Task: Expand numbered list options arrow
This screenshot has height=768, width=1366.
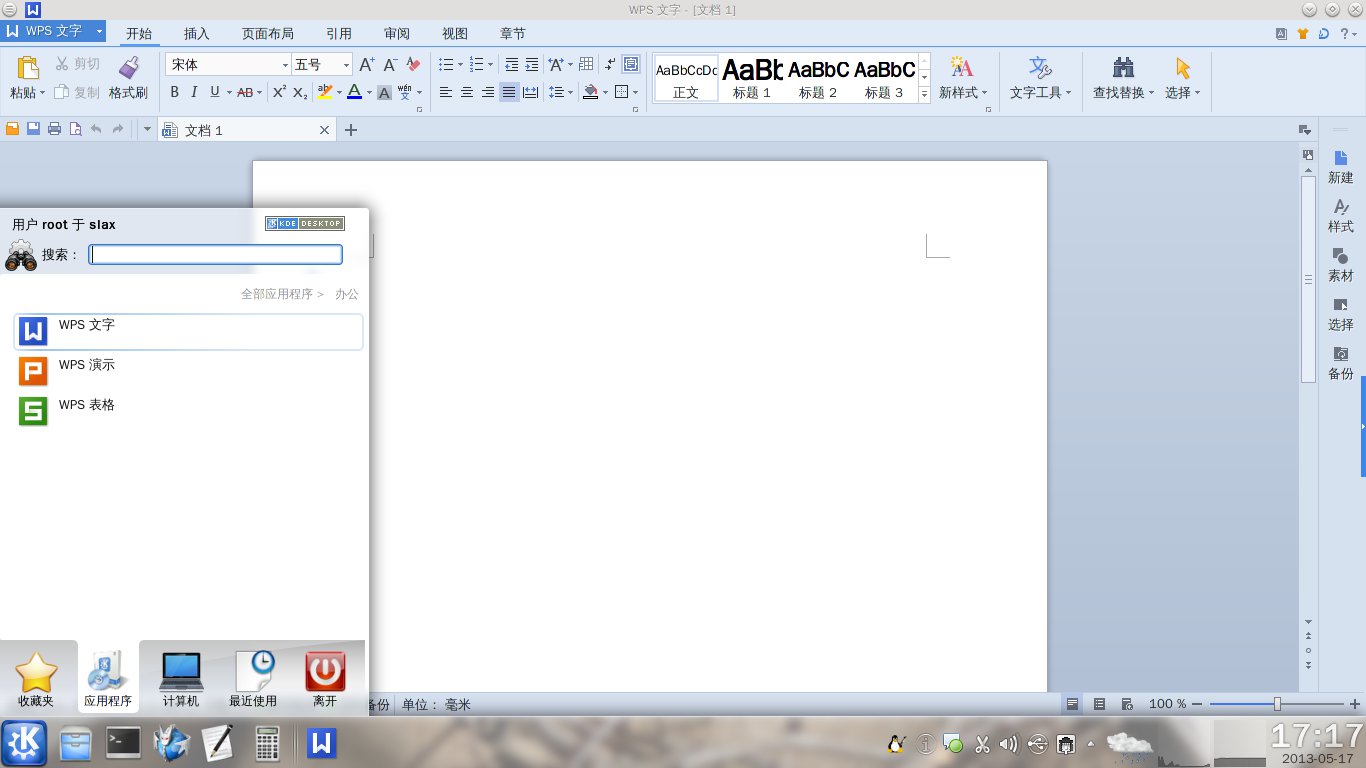Action: pyautogui.click(x=490, y=65)
